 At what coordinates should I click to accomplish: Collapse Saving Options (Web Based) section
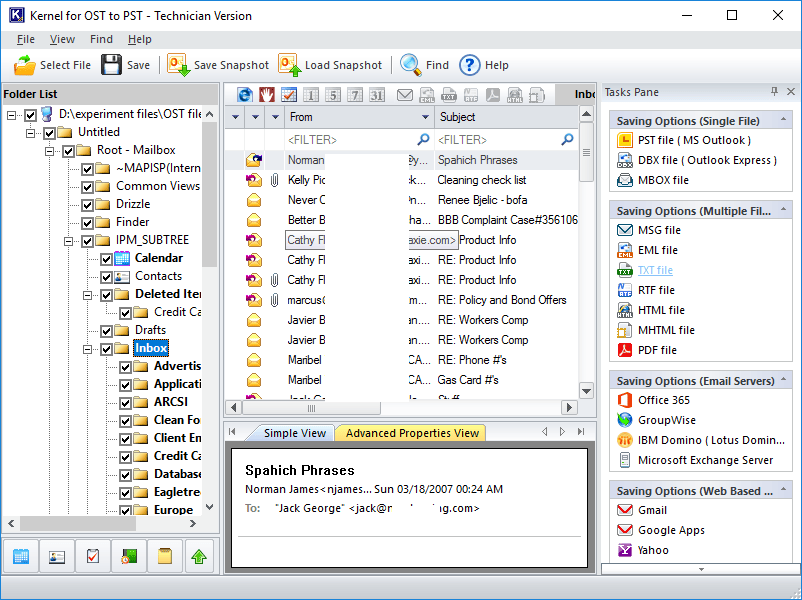783,490
